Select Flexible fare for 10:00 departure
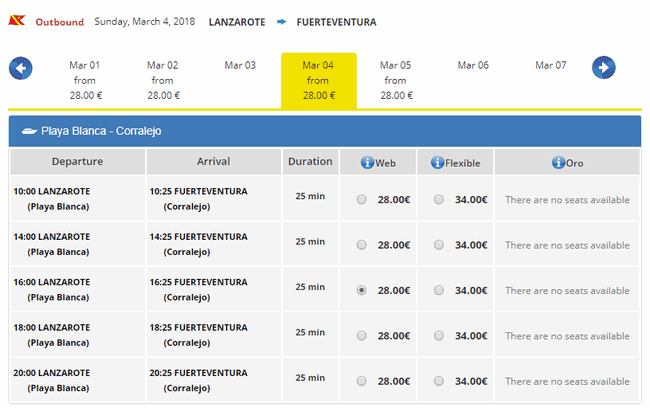The height and width of the screenshot is (408, 650). point(439,199)
